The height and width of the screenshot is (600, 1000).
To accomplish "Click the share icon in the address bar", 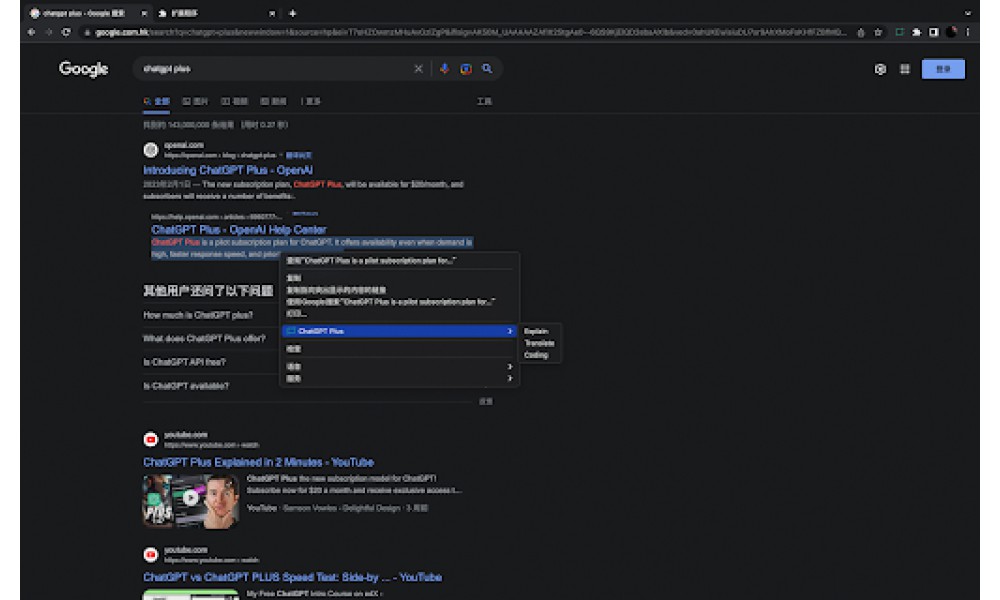I will (860, 33).
